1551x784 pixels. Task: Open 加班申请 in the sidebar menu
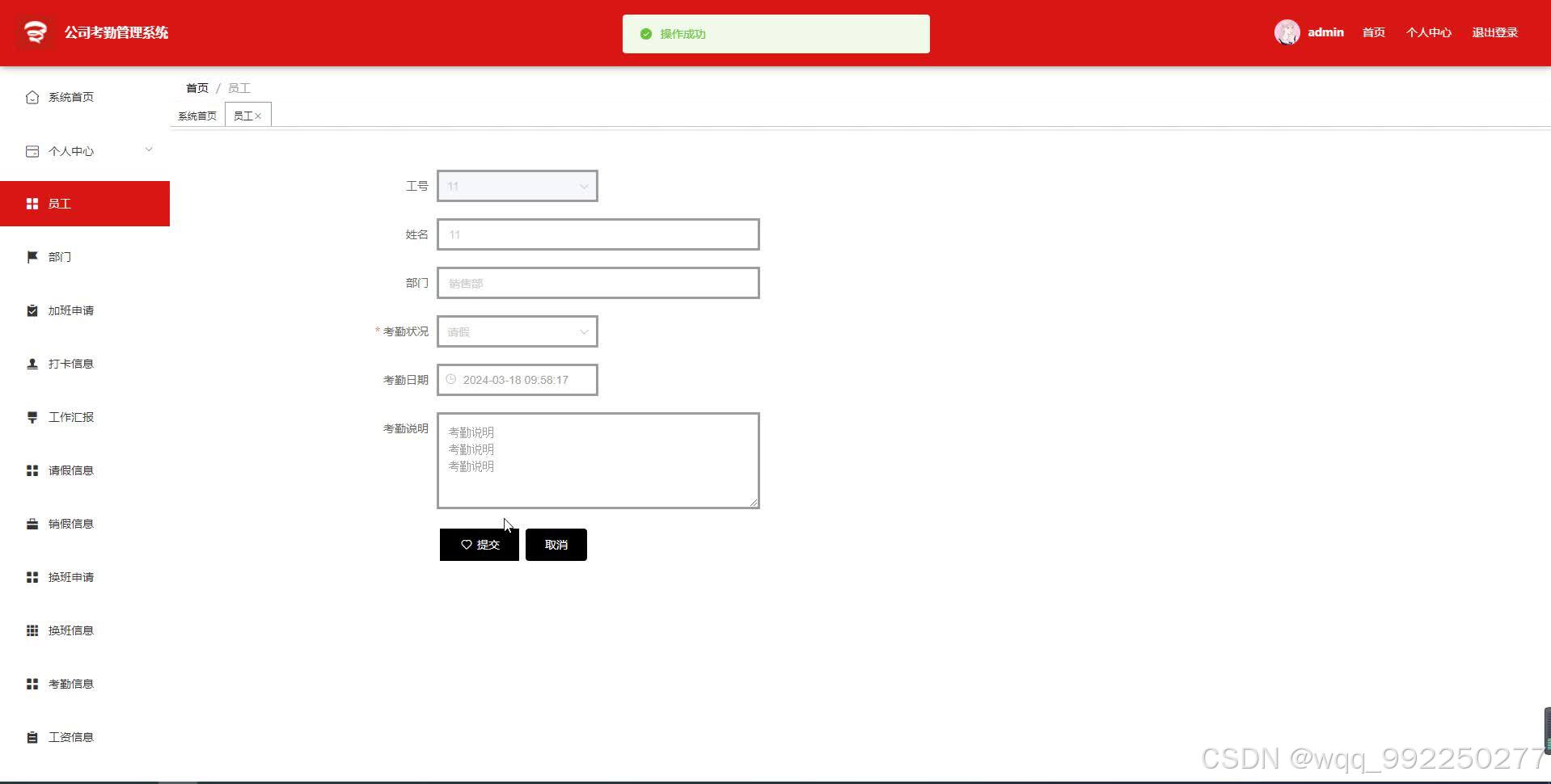click(85, 310)
